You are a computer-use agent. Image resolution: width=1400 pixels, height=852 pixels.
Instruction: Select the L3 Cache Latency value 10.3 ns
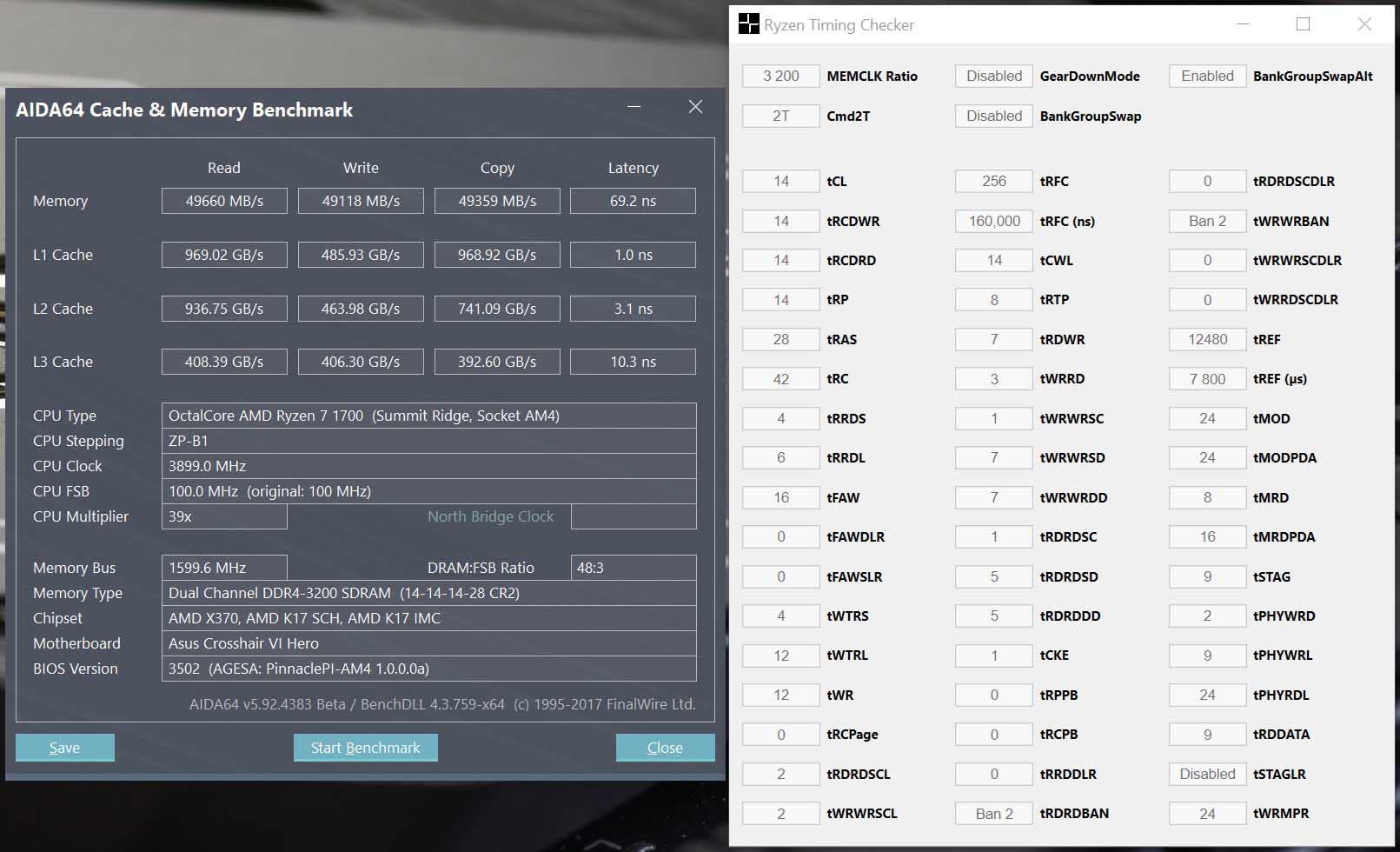coord(633,362)
